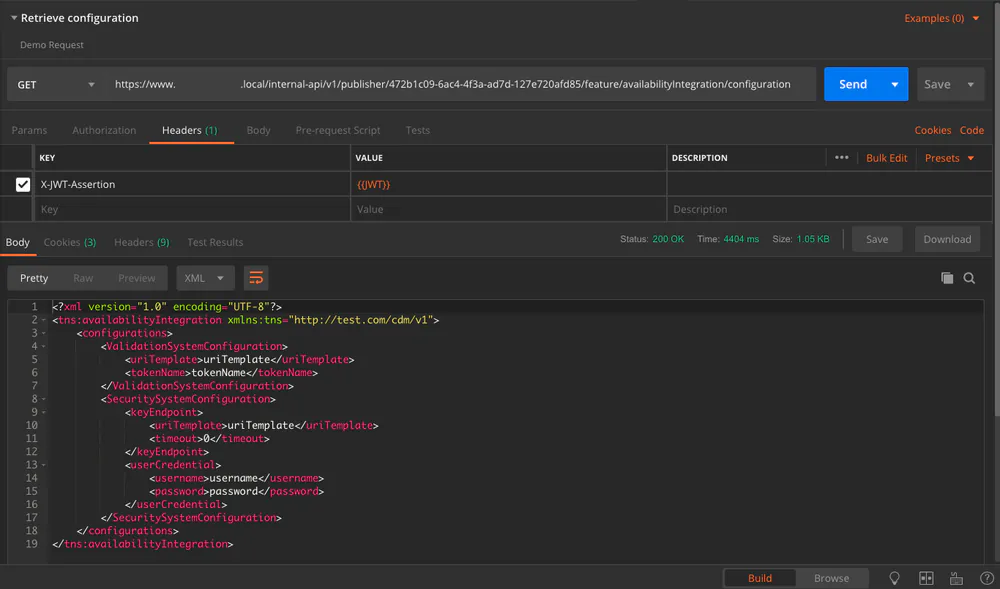
Task: Open the Code link near Cookies
Action: point(971,130)
